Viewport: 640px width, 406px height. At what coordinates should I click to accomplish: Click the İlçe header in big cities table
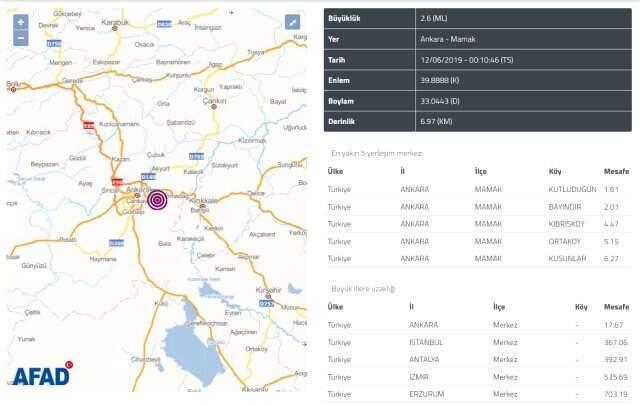[x=499, y=307]
